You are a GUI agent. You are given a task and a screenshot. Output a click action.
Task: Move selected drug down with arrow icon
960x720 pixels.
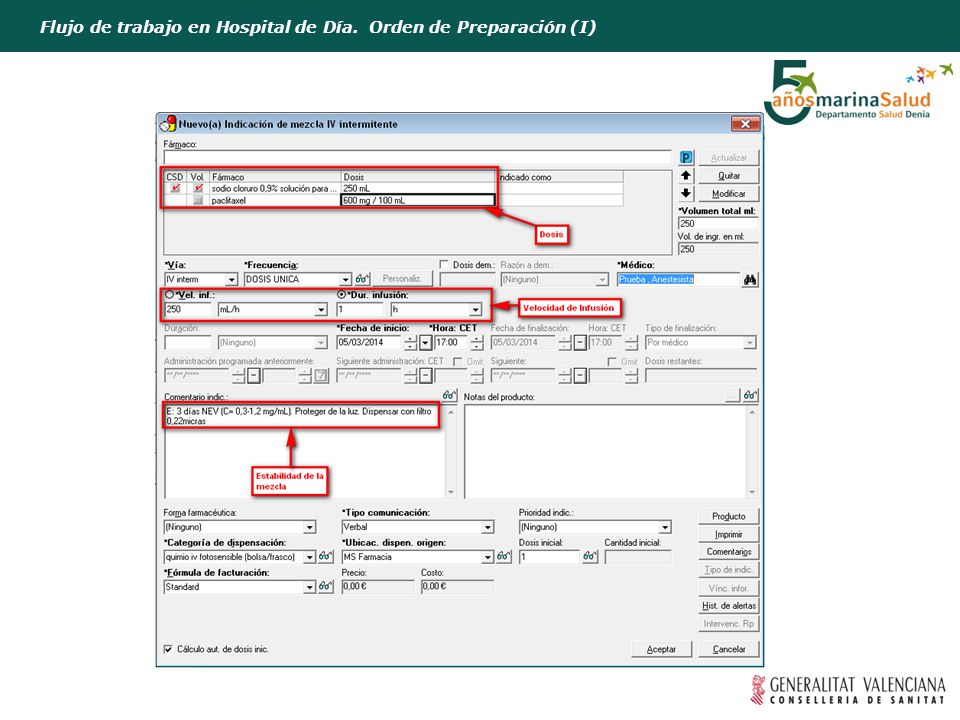tap(686, 193)
